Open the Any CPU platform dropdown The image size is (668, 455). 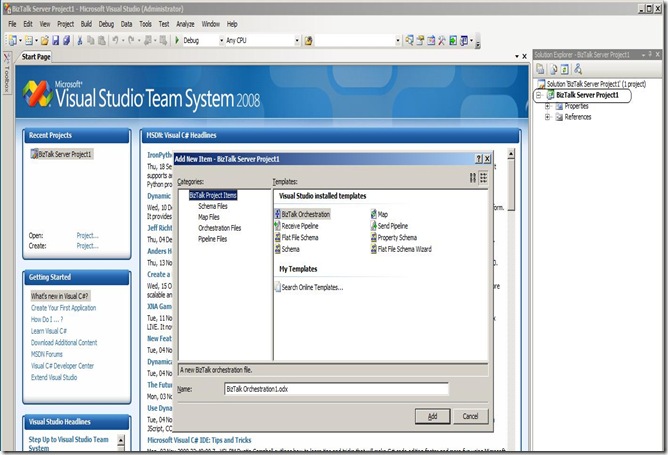pos(297,40)
